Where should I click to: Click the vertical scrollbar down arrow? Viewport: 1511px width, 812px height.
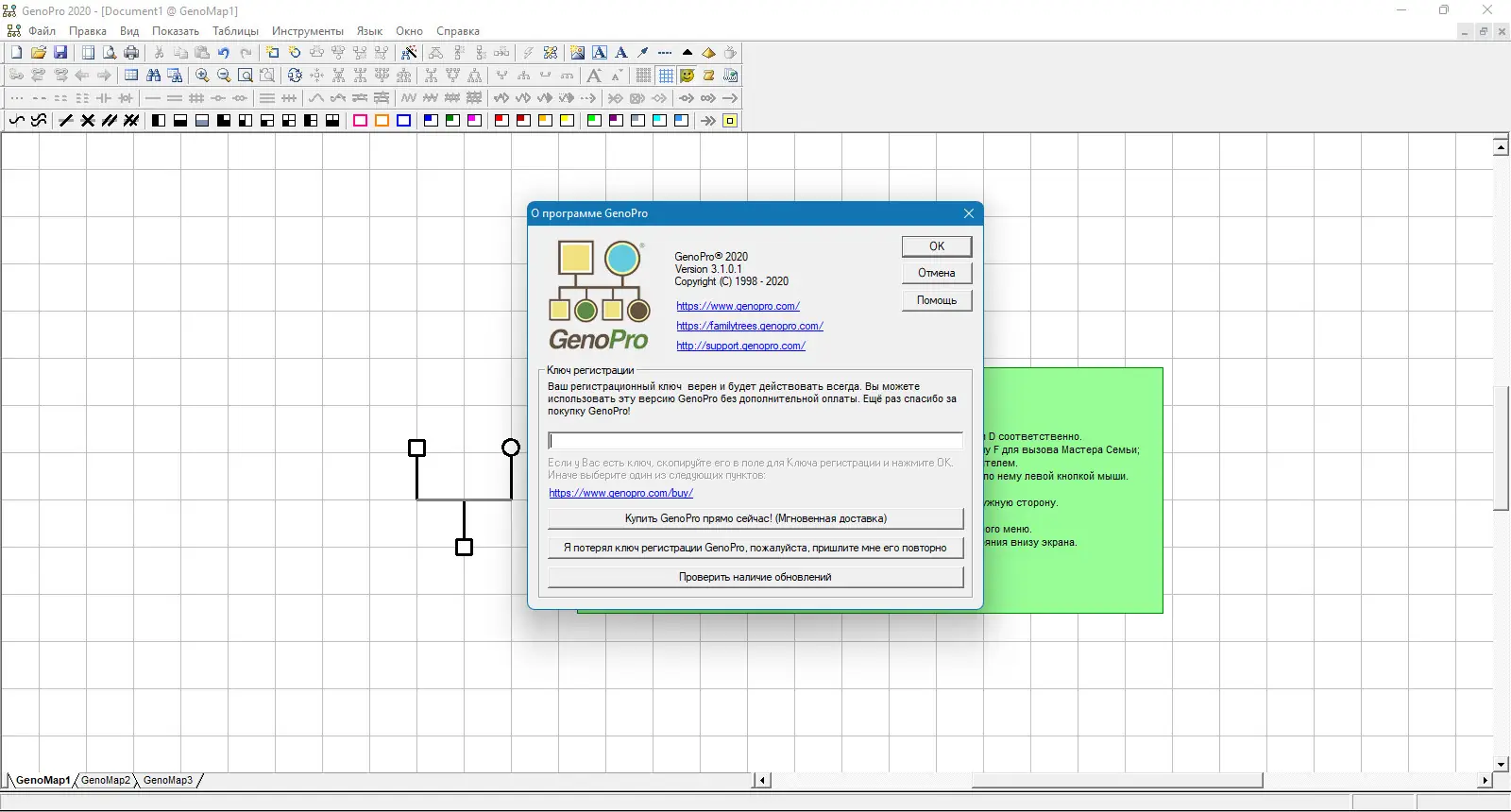pos(1502,764)
